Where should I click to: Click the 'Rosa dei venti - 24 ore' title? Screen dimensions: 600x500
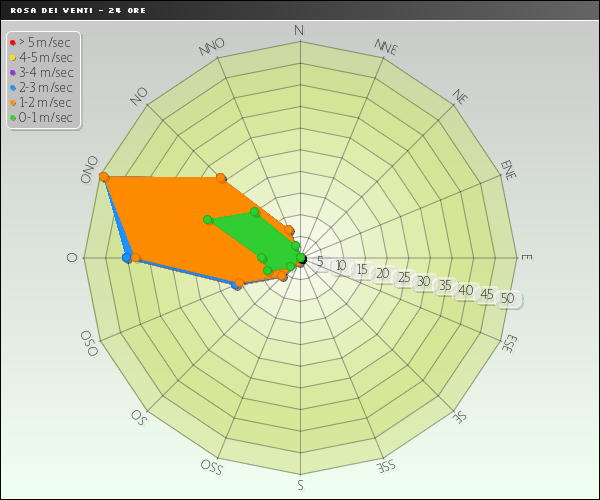coord(65,9)
